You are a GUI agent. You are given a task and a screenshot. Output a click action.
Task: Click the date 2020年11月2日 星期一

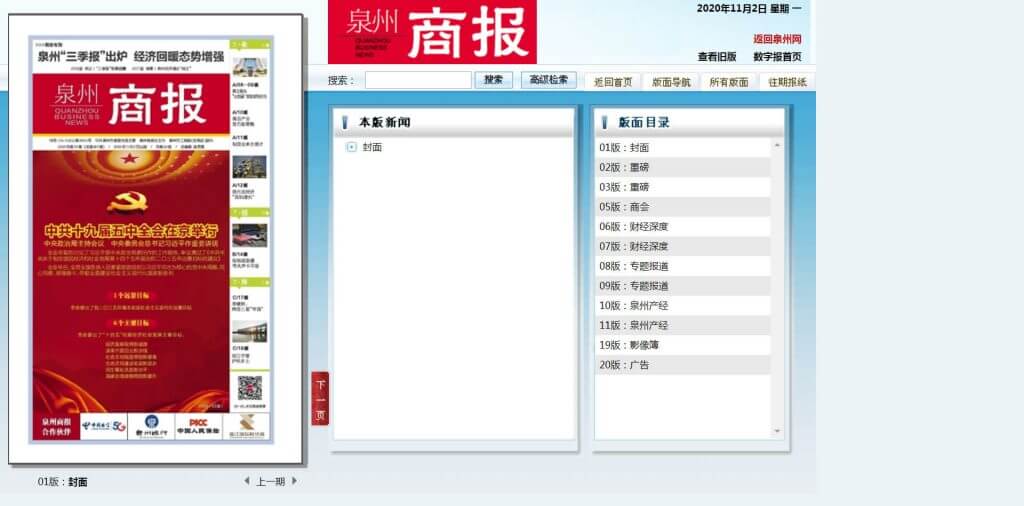point(749,8)
